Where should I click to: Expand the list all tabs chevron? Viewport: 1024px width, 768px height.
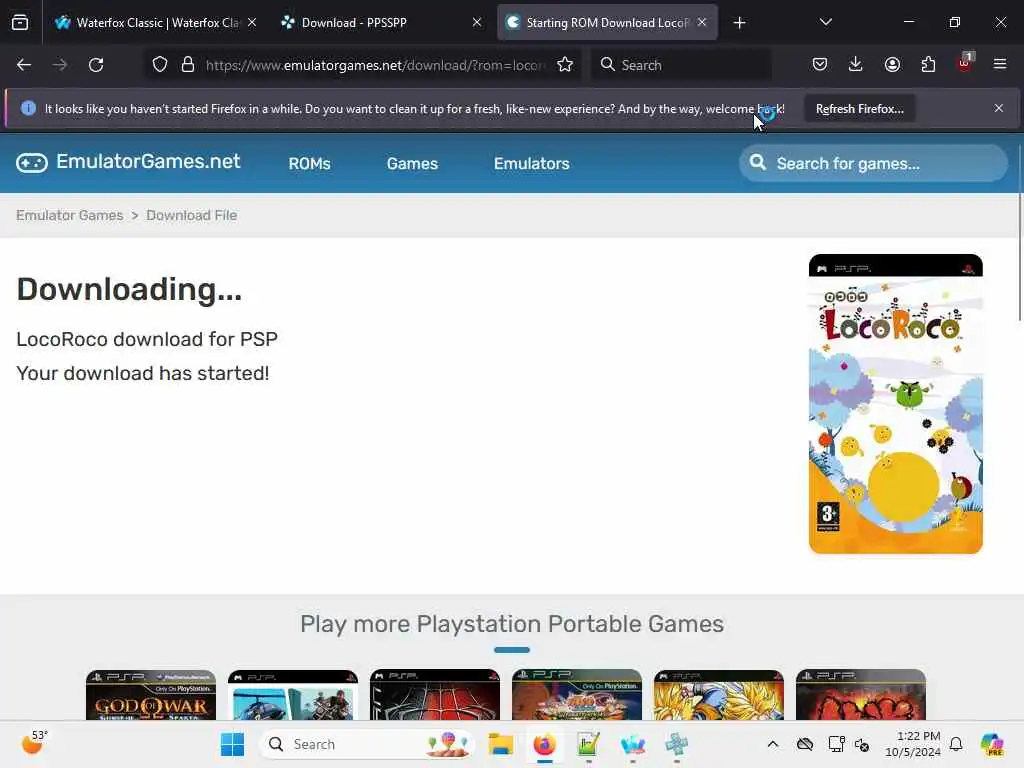[x=825, y=22]
